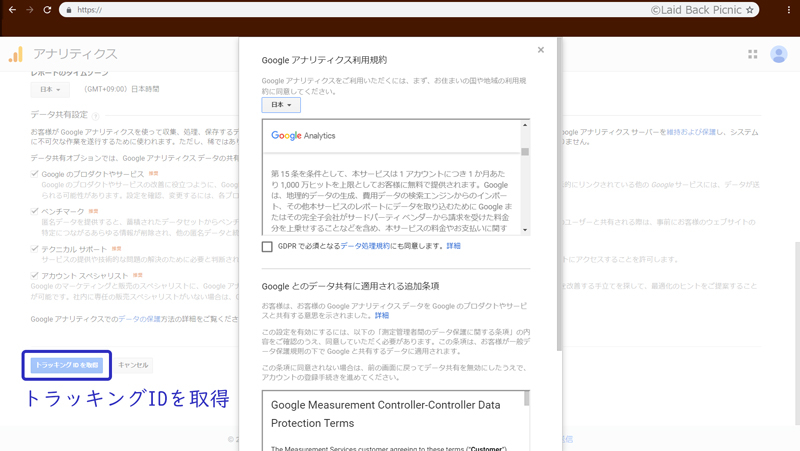Image resolution: width=800 pixels, height=451 pixels.
Task: Bookmark page with the star icon
Action: tap(749, 10)
